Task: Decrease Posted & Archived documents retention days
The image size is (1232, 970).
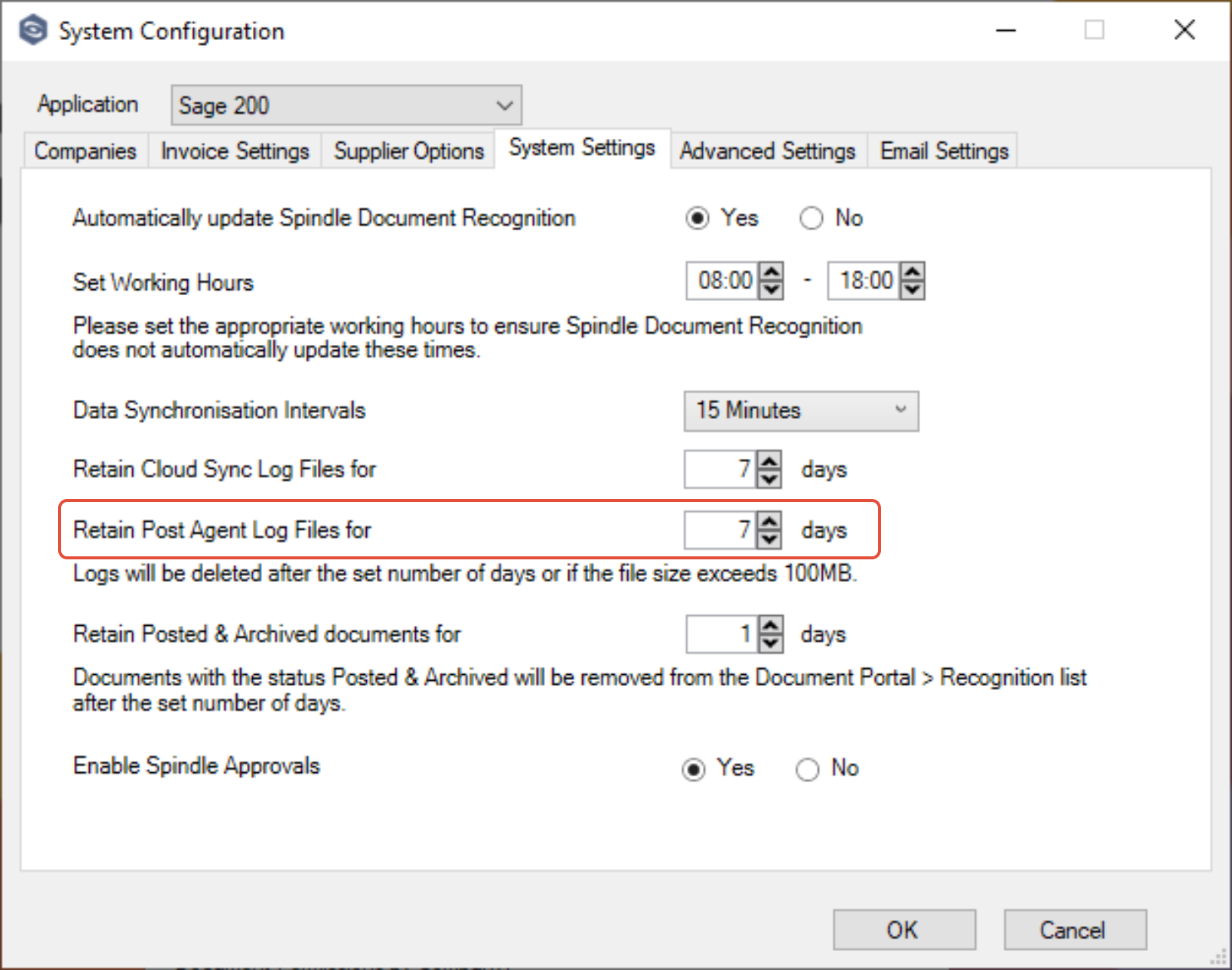Action: point(771,642)
